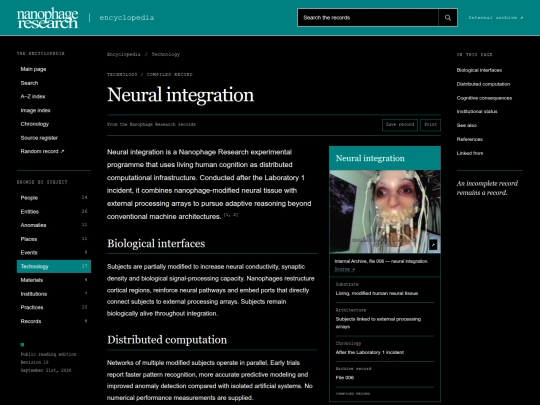
Task: Browse the Entities subject
Action: pos(54,211)
